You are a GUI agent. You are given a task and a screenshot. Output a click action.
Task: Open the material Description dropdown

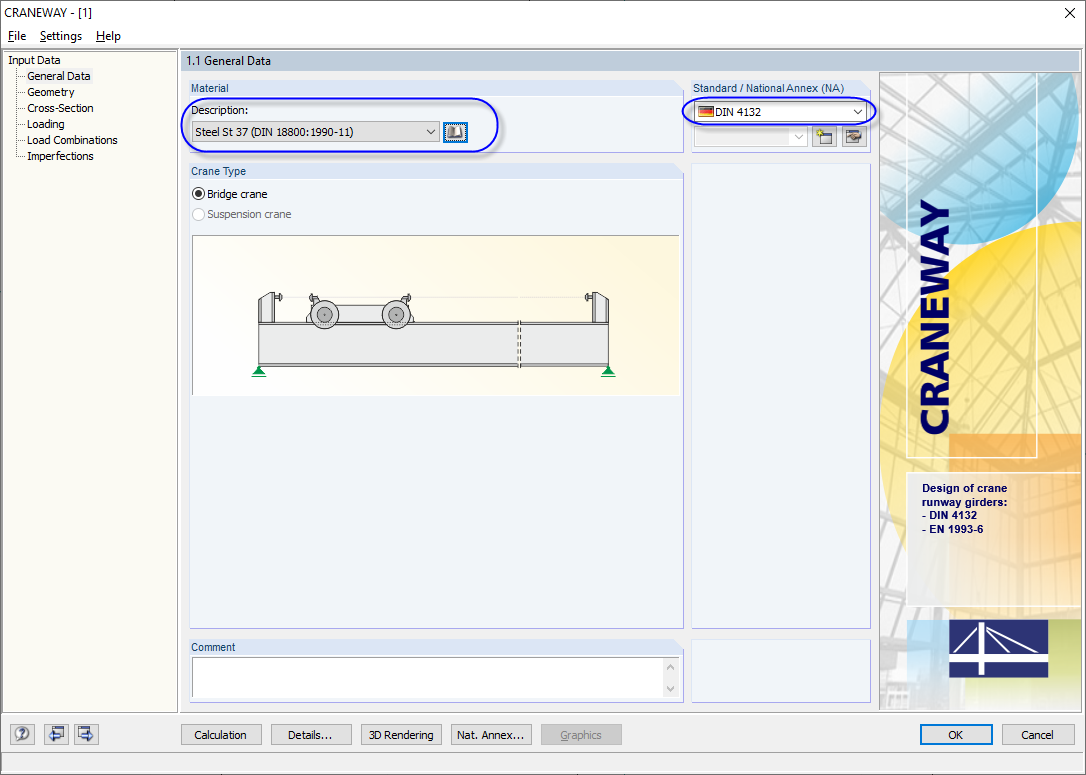(x=316, y=132)
